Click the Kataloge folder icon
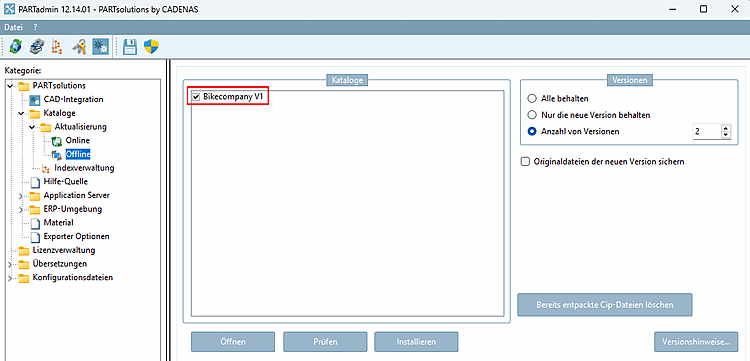The width and height of the screenshot is (750, 361). pyautogui.click(x=35, y=114)
